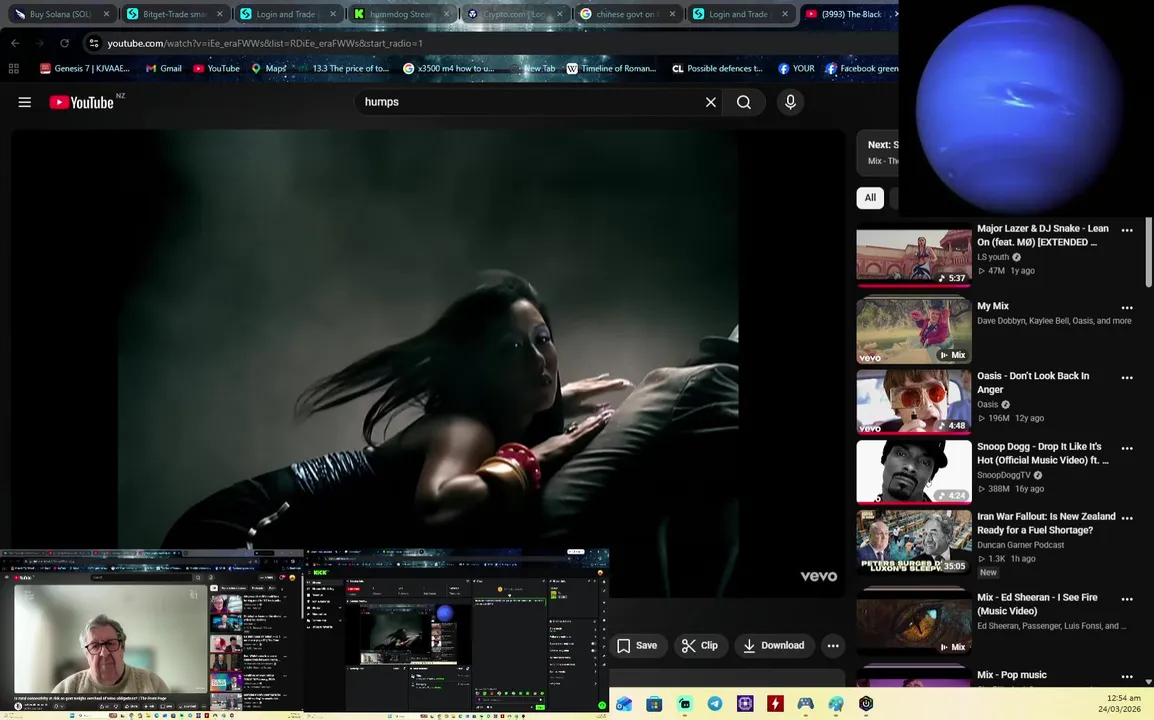Open the 'Possible defences' bookmark
The image size is (1154, 720).
pyautogui.click(x=717, y=68)
